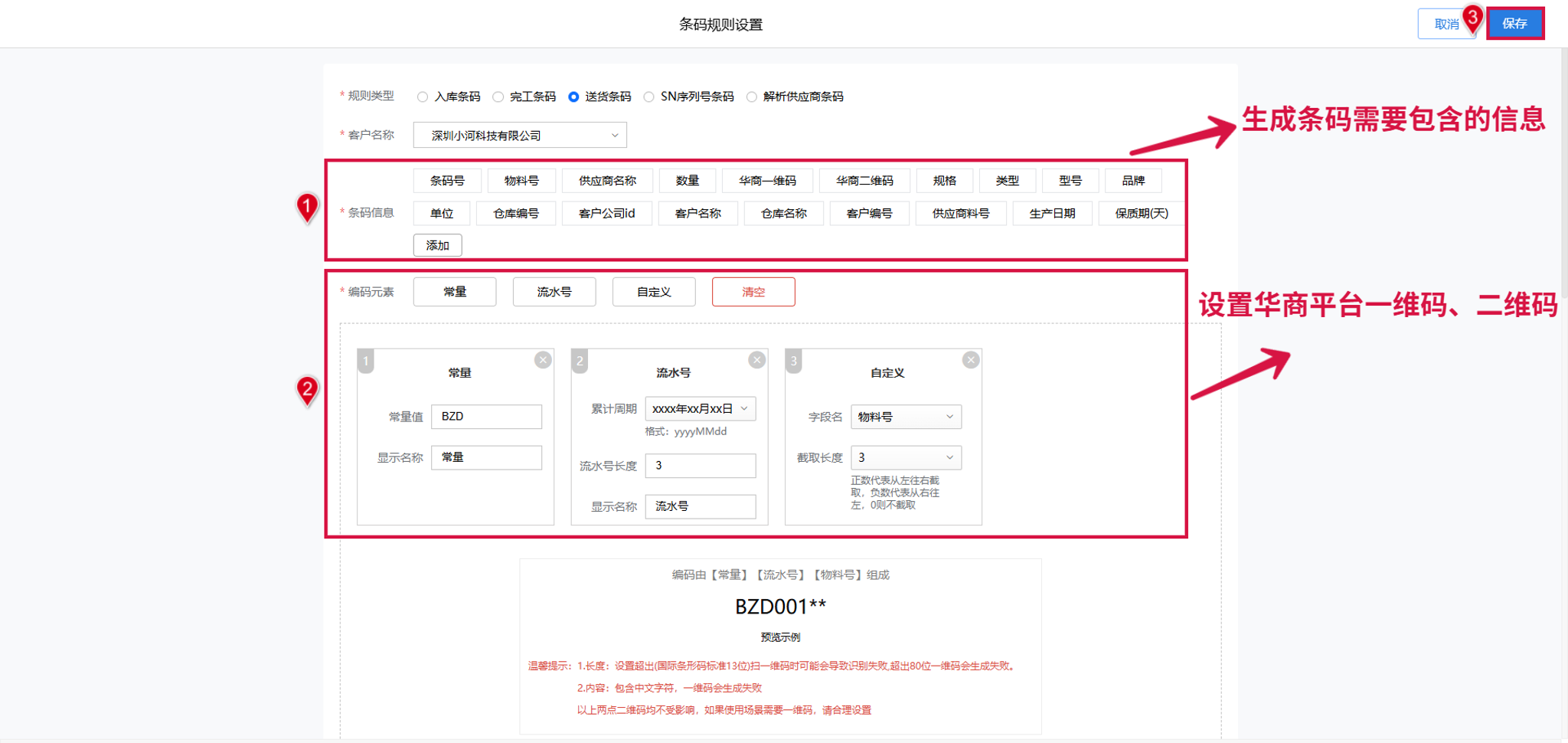This screenshot has height=743, width=1568.
Task: Add a 自定义 encoding element
Action: 654,292
